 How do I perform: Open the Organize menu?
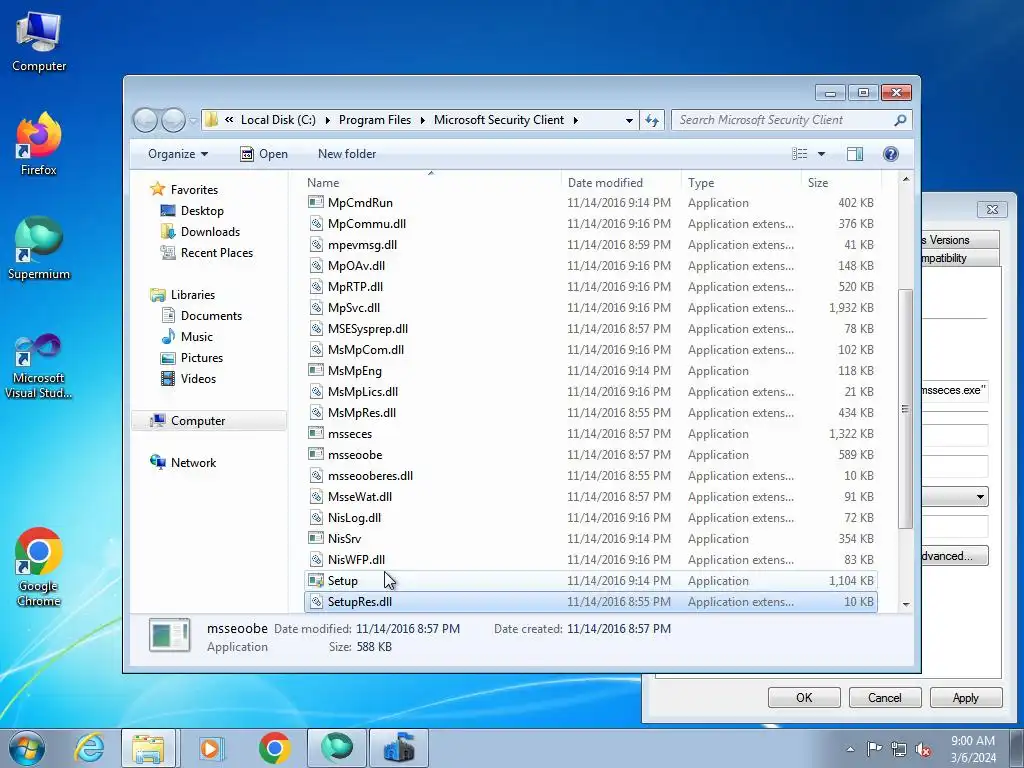178,154
